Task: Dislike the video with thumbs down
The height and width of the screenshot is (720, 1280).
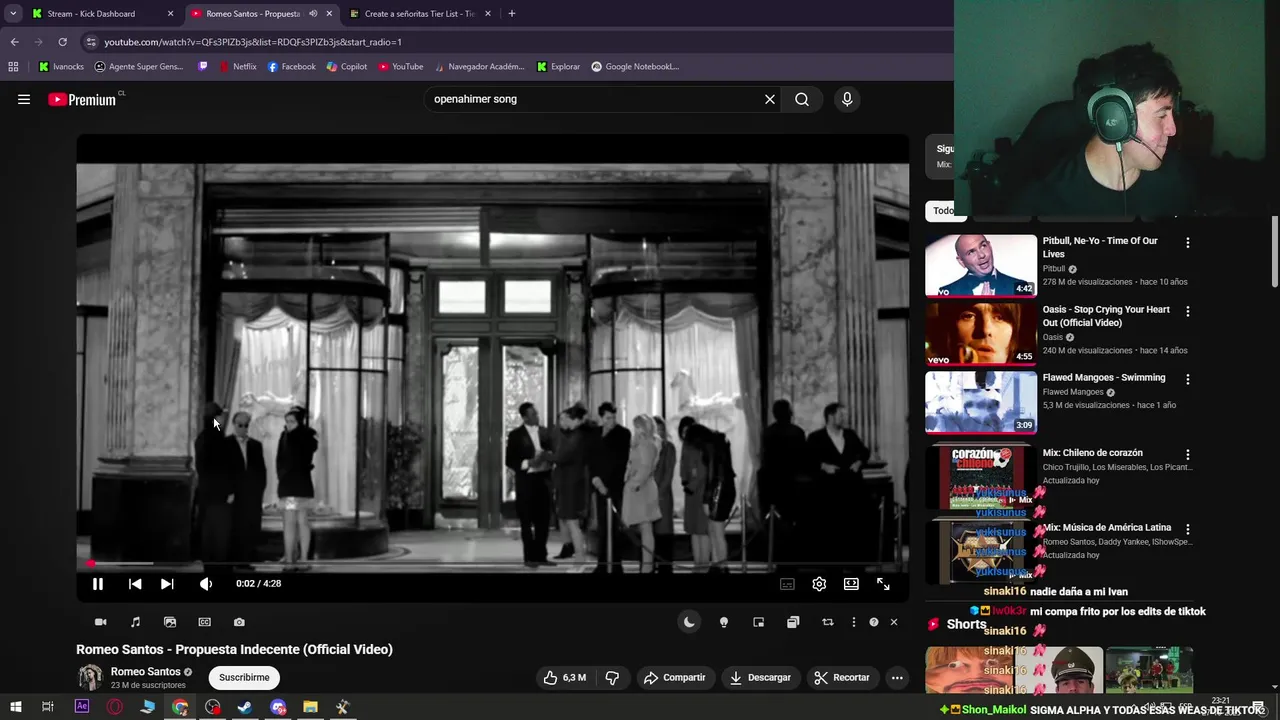Action: (x=612, y=677)
